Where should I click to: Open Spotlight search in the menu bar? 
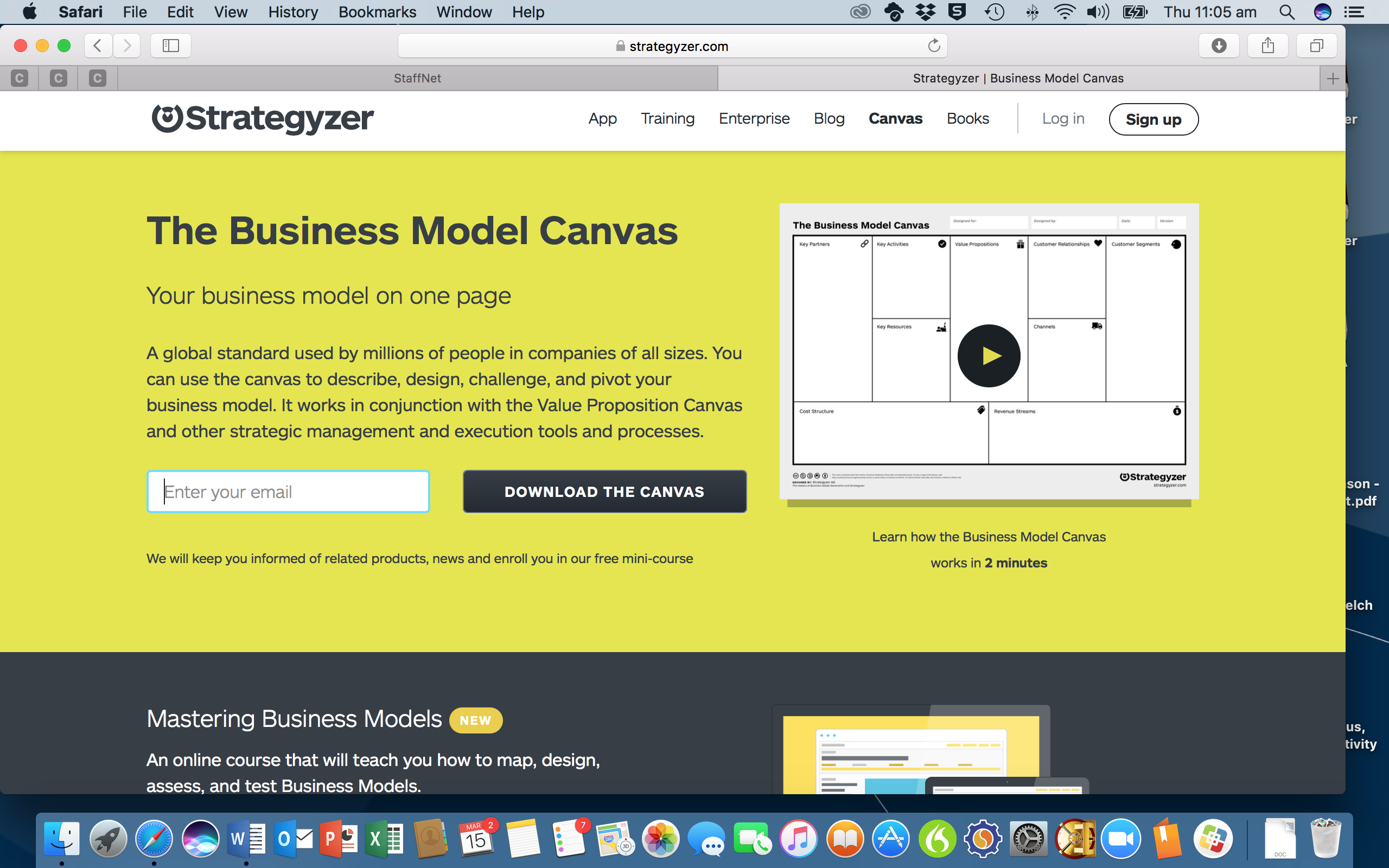pos(1287,12)
